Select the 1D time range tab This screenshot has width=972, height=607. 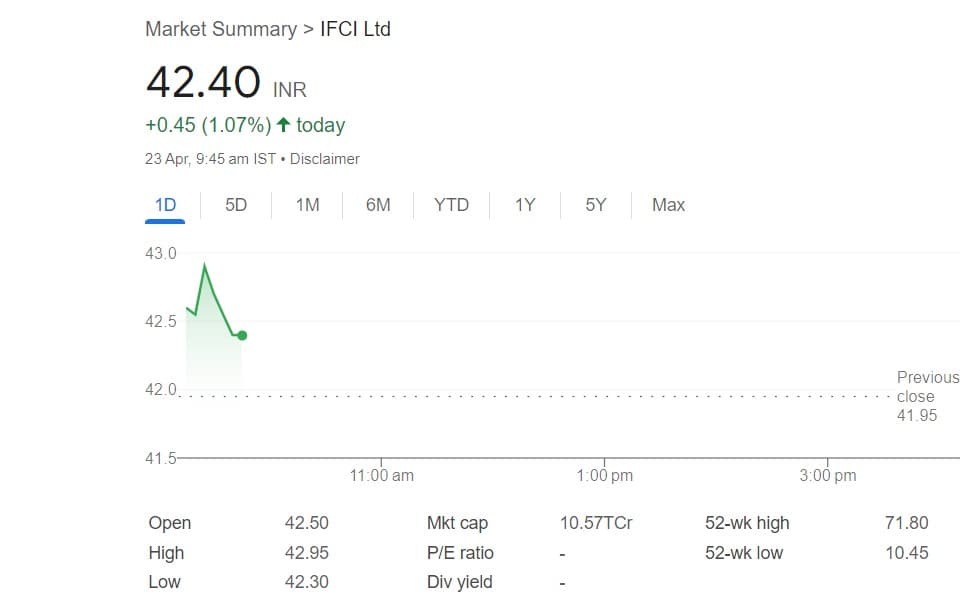coord(165,205)
